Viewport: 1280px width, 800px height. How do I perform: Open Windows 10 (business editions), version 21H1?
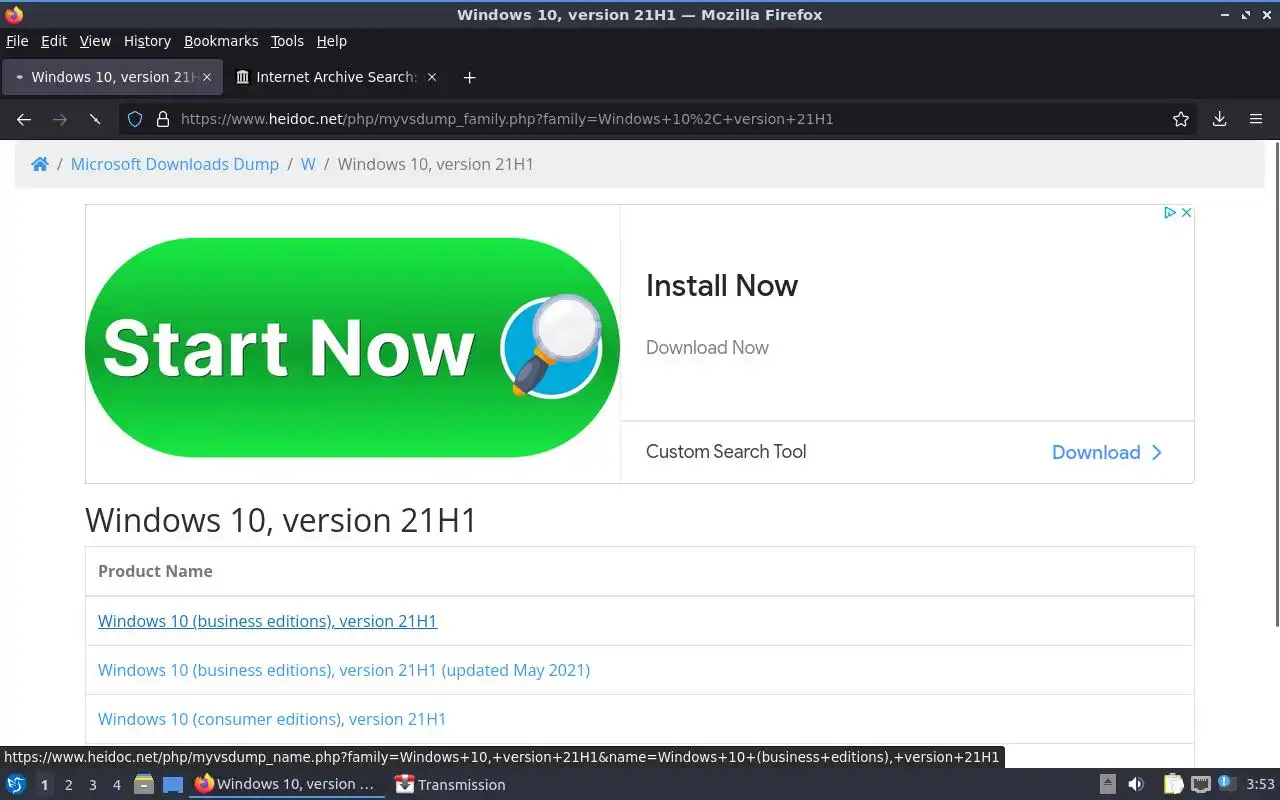(x=267, y=621)
